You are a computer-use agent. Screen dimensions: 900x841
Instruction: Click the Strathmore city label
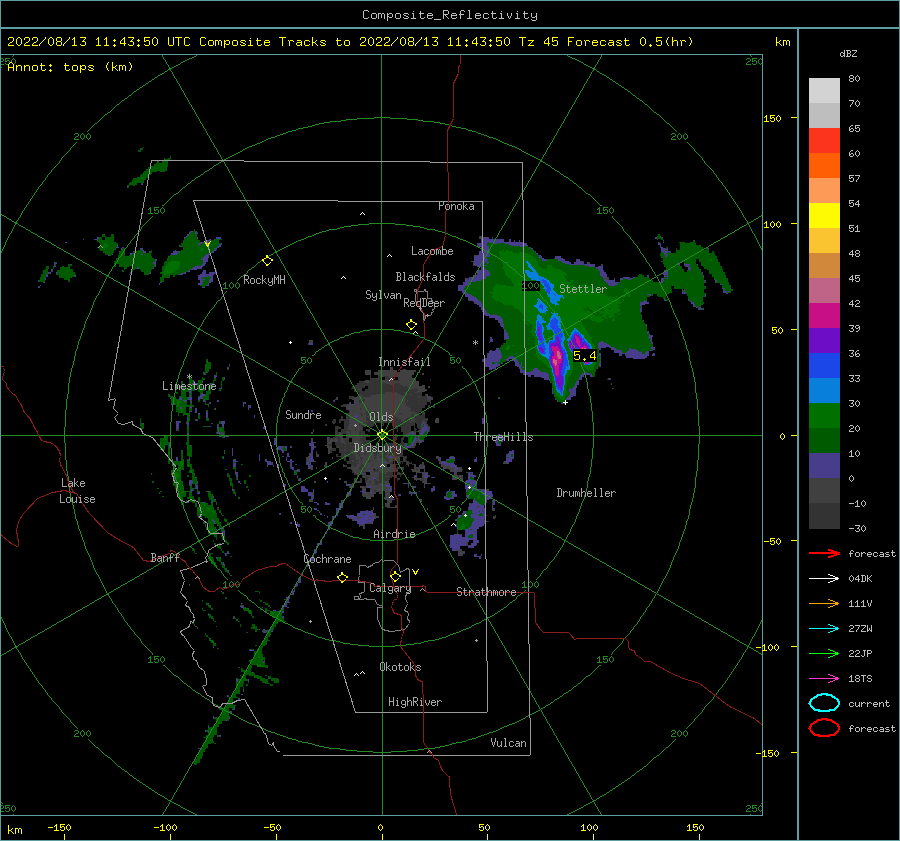[486, 592]
